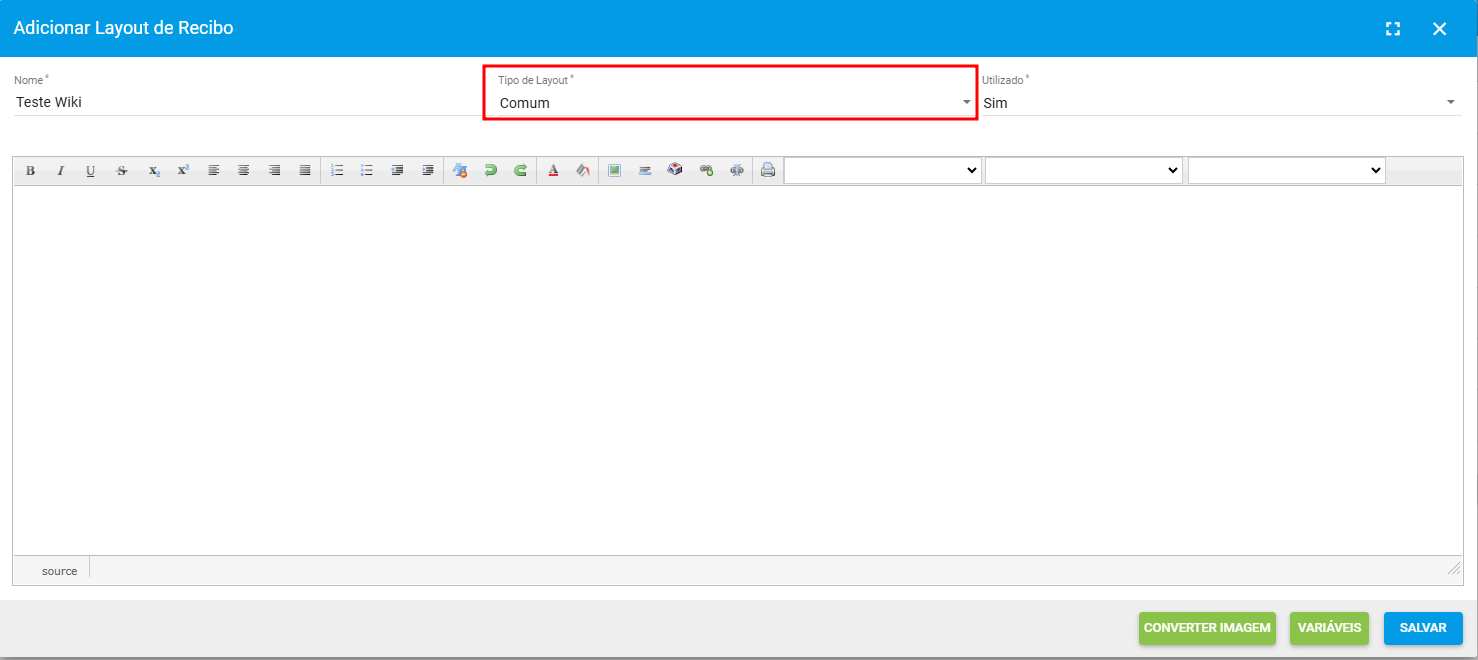This screenshot has width=1478, height=660.
Task: Click the Nome field containing Teste Wiki
Action: click(246, 102)
